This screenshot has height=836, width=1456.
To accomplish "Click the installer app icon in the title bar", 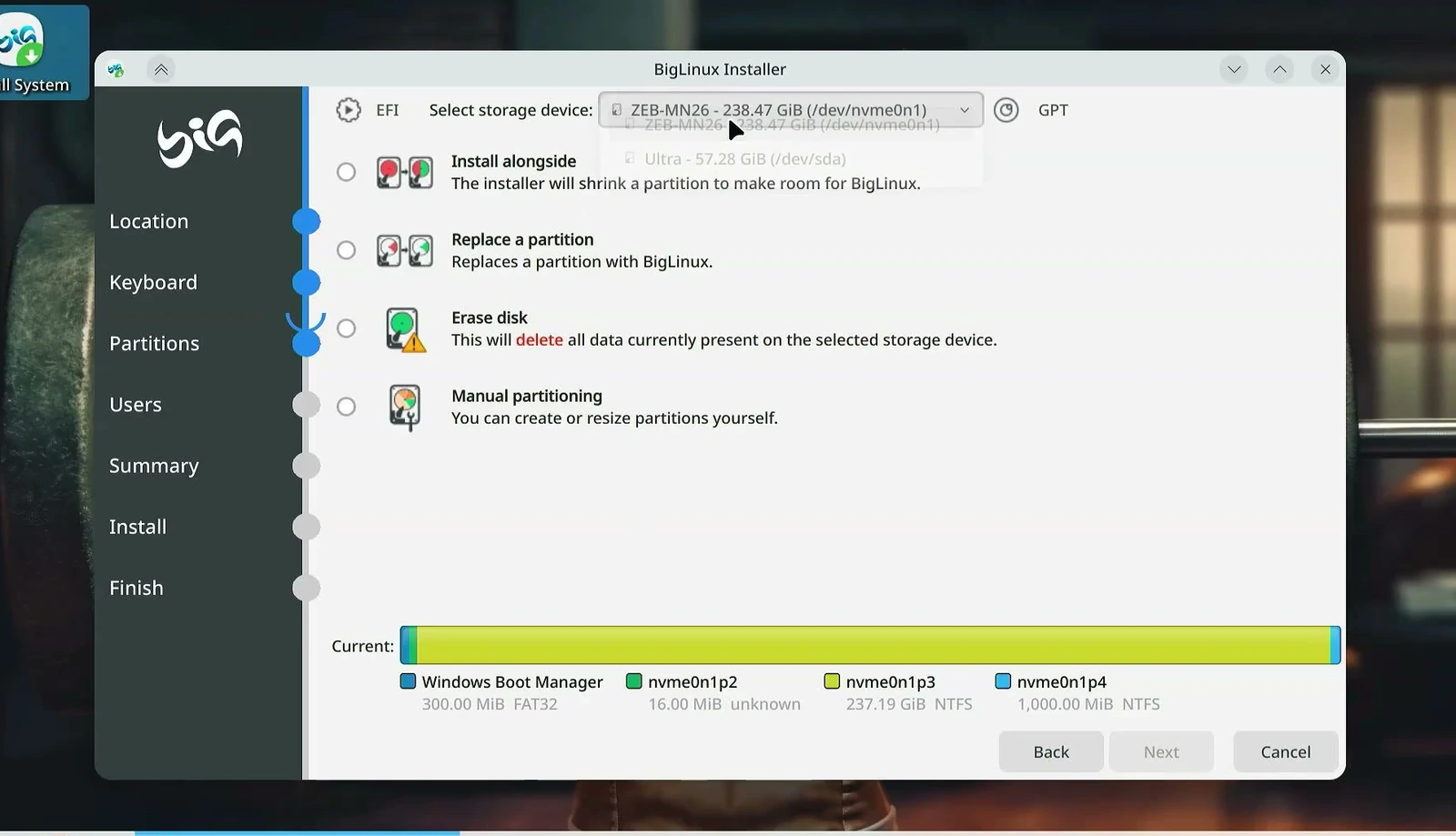I will (x=116, y=69).
